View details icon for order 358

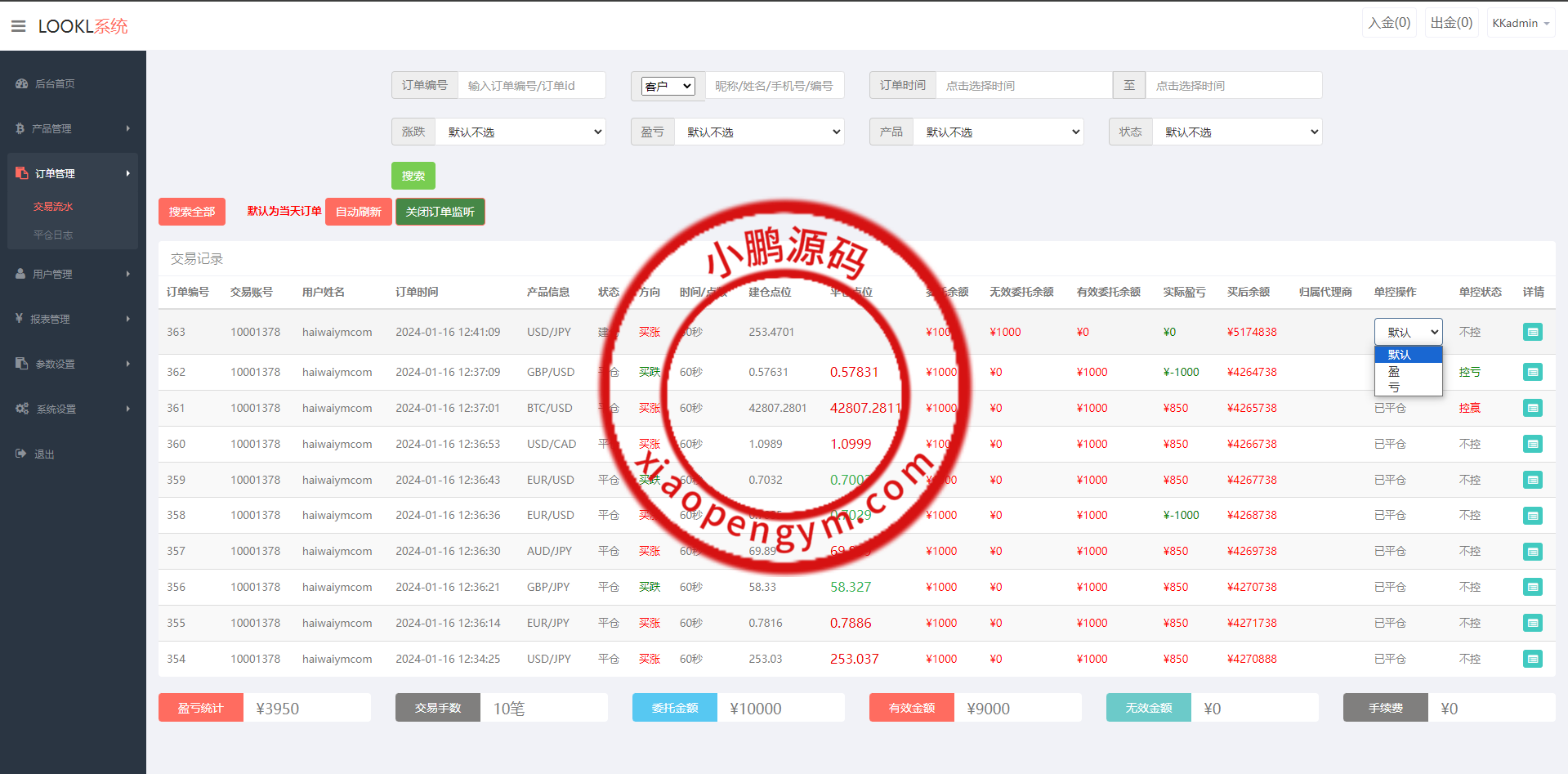[1532, 516]
